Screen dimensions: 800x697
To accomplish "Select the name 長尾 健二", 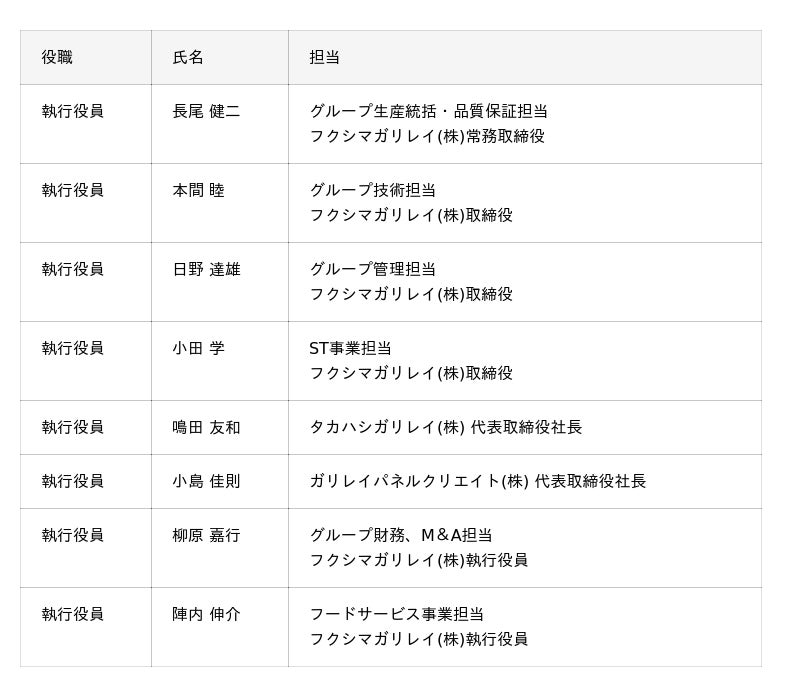I will click(x=206, y=112).
